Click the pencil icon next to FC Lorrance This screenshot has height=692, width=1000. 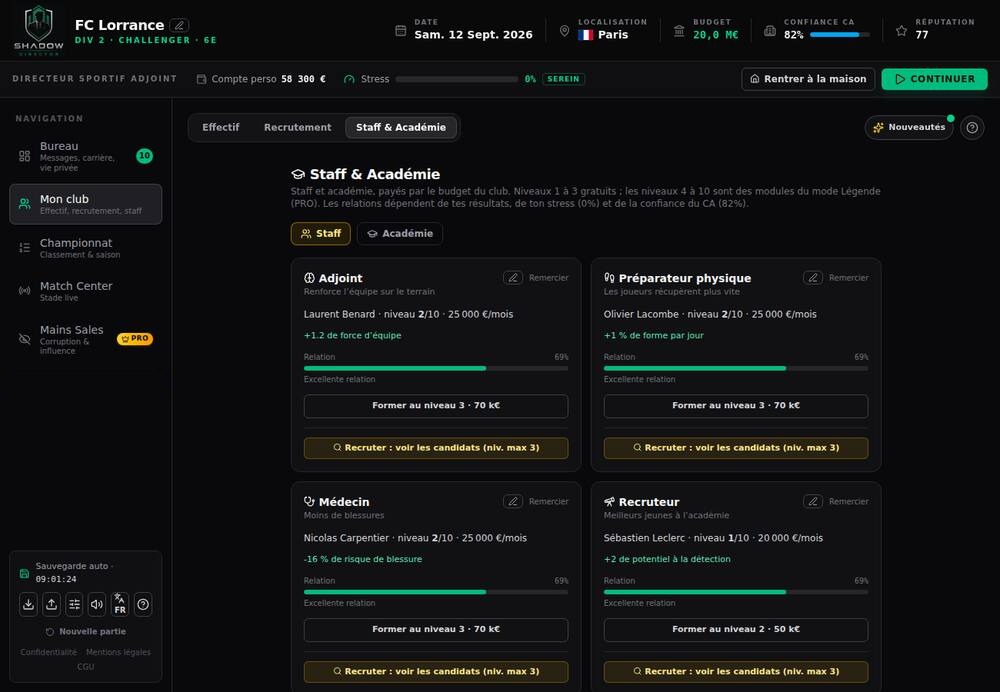[x=179, y=26]
